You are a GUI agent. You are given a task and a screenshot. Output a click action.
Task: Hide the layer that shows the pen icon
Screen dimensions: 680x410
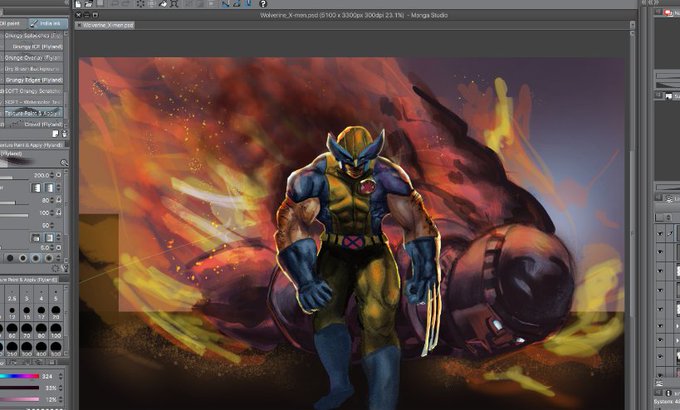click(x=660, y=234)
